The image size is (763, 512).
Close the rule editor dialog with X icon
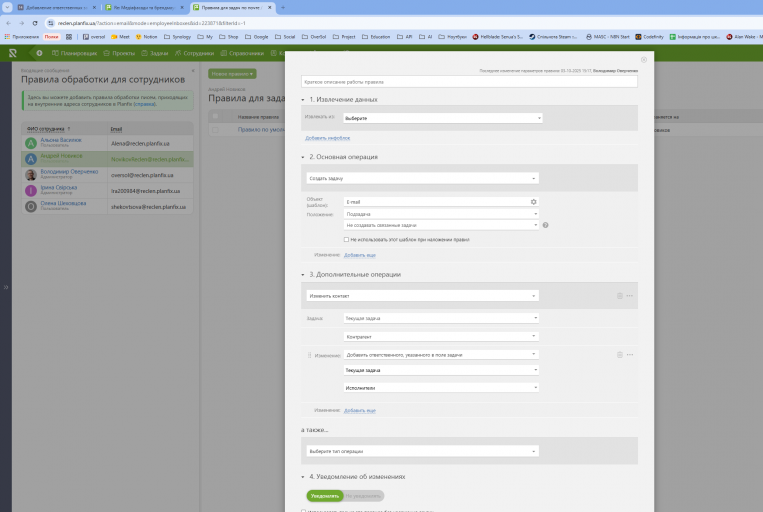coord(644,59)
